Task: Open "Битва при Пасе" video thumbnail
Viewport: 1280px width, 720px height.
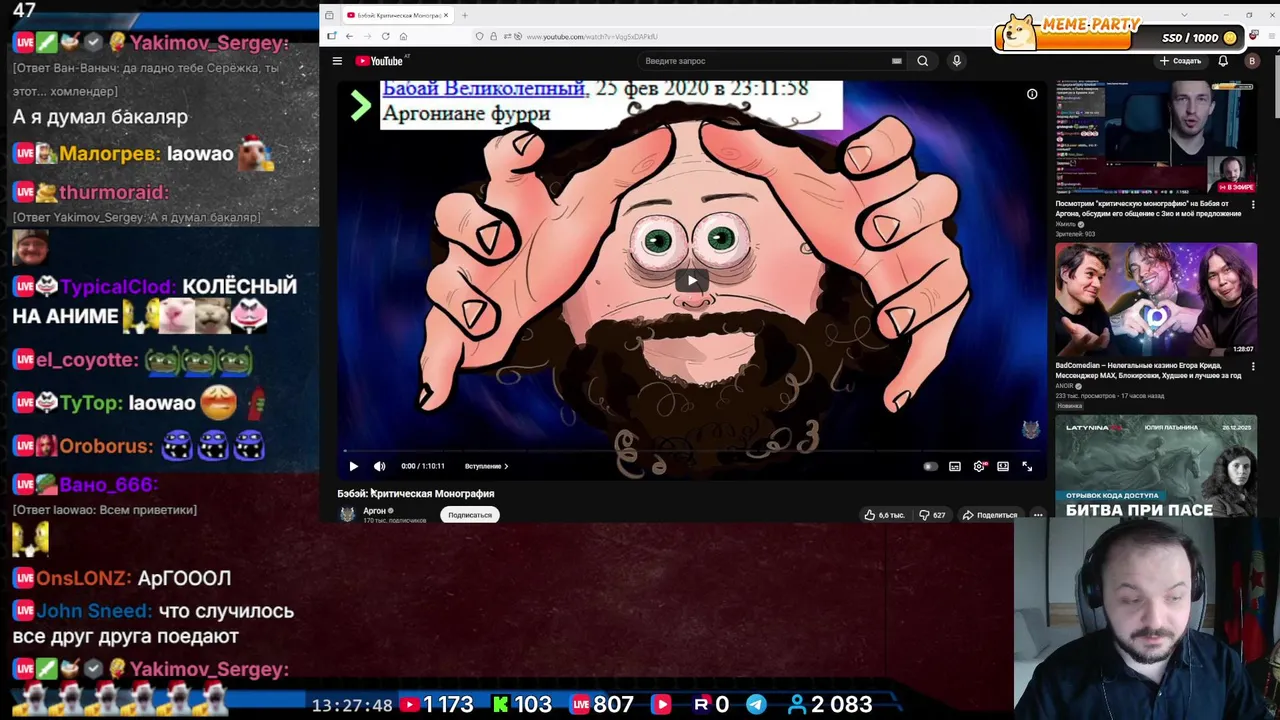Action: click(1156, 468)
